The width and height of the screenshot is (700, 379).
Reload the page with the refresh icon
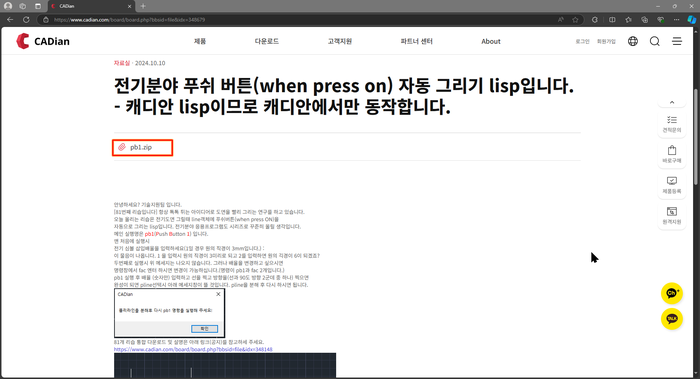pyautogui.click(x=26, y=20)
